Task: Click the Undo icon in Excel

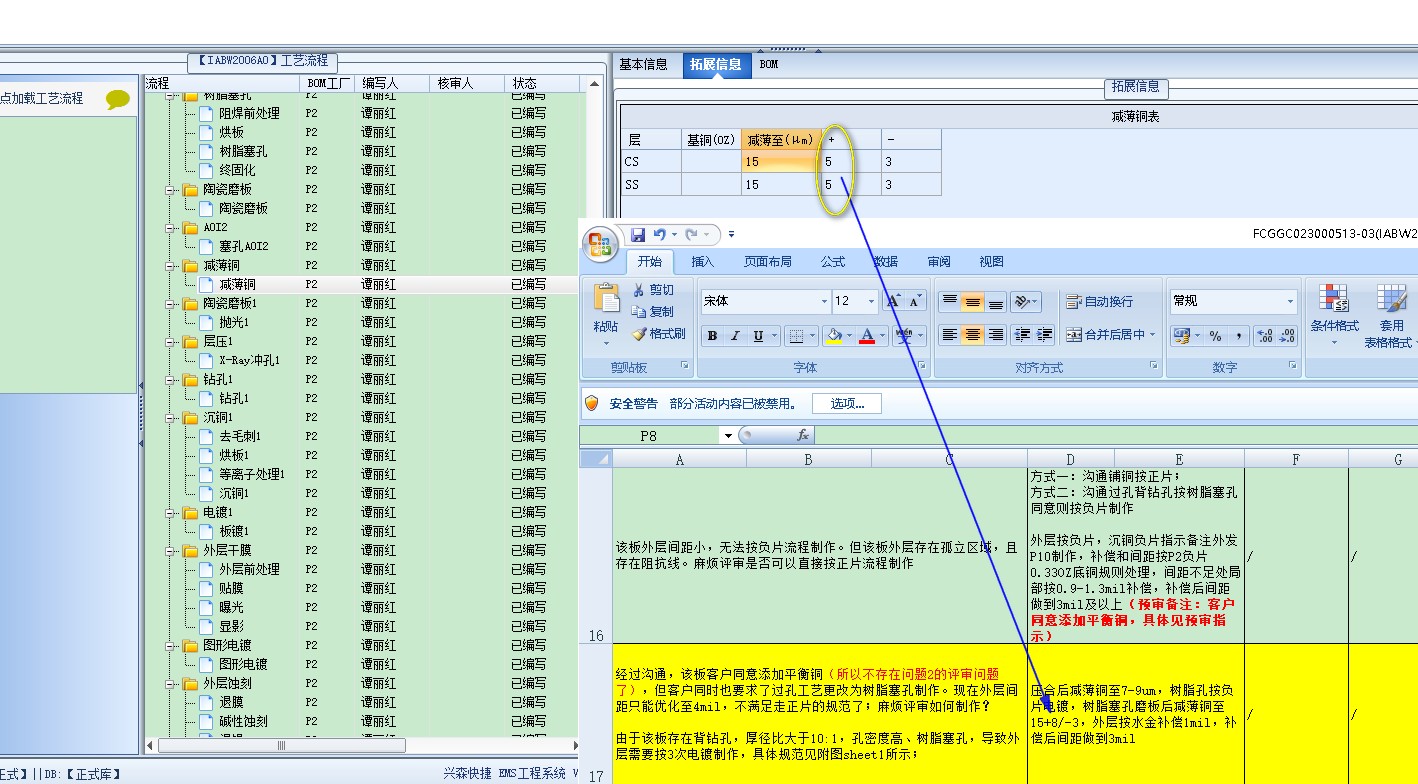Action: coord(659,234)
